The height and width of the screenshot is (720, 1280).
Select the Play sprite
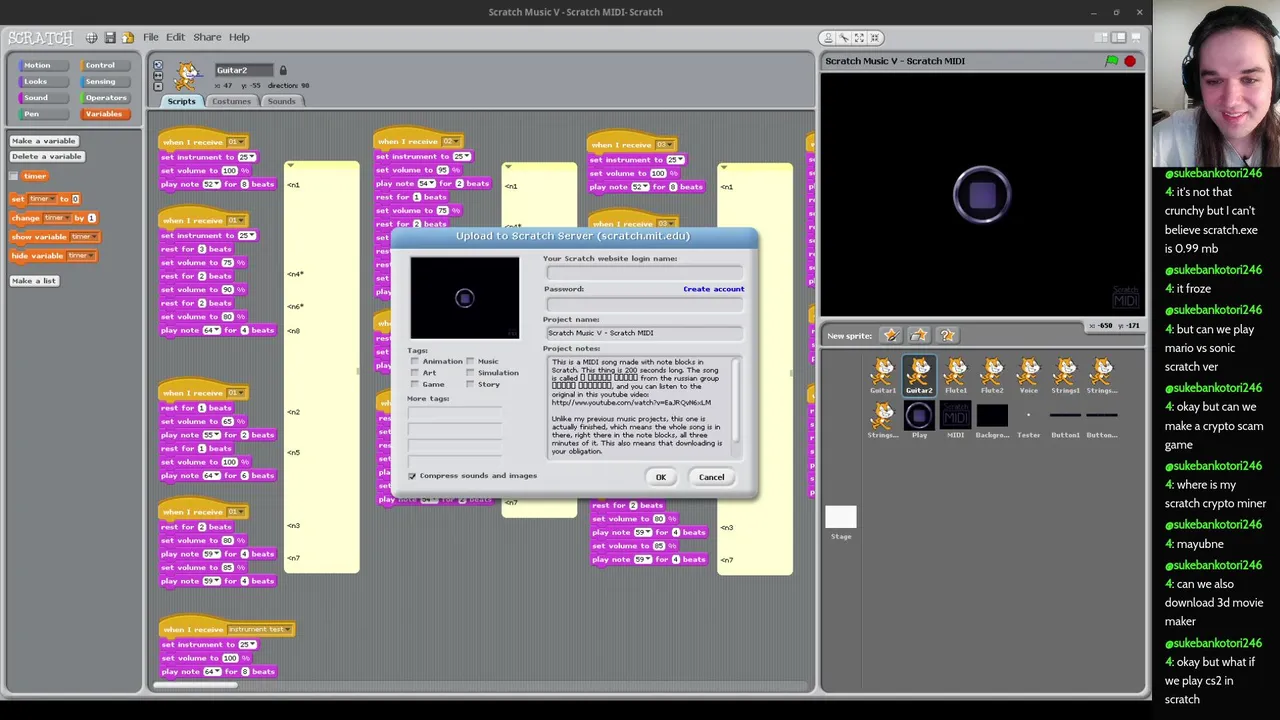point(919,419)
